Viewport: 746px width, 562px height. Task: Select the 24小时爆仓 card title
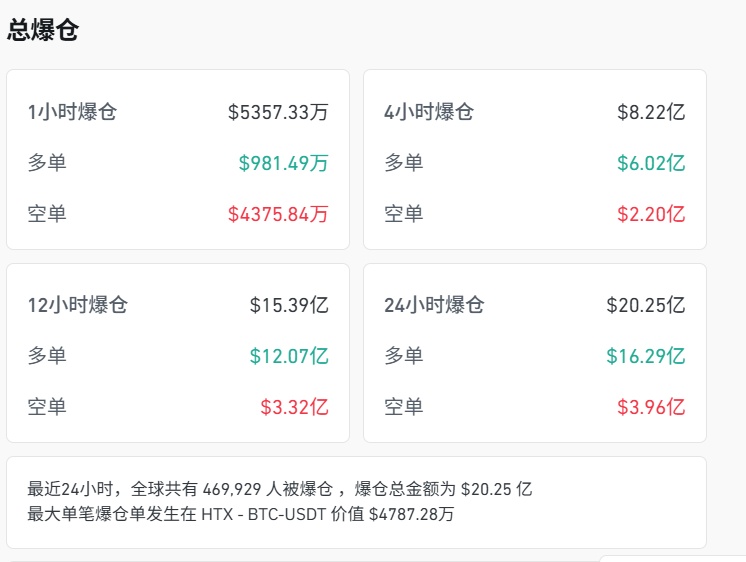tap(434, 305)
